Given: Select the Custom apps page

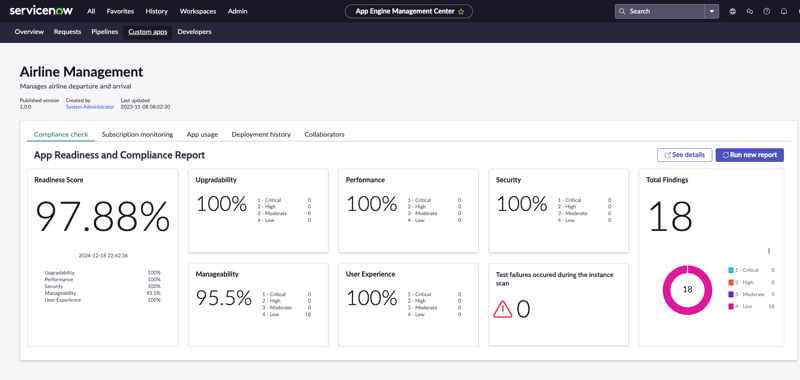Looking at the screenshot, I should click(x=147, y=32).
